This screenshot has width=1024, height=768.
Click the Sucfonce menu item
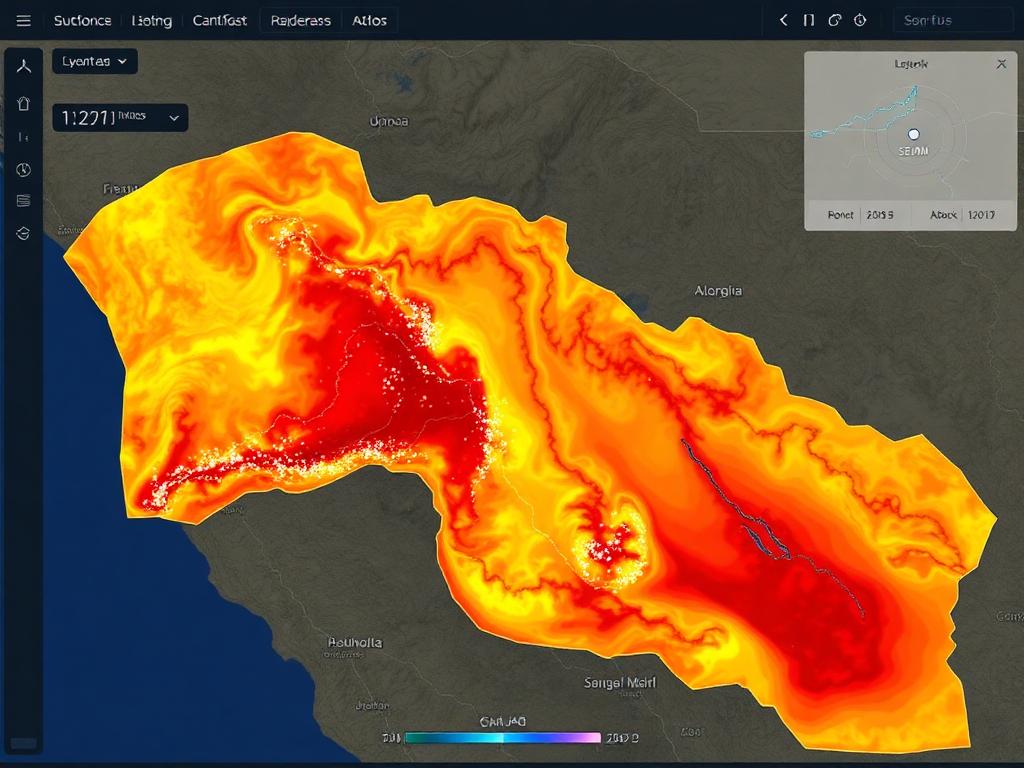point(82,21)
